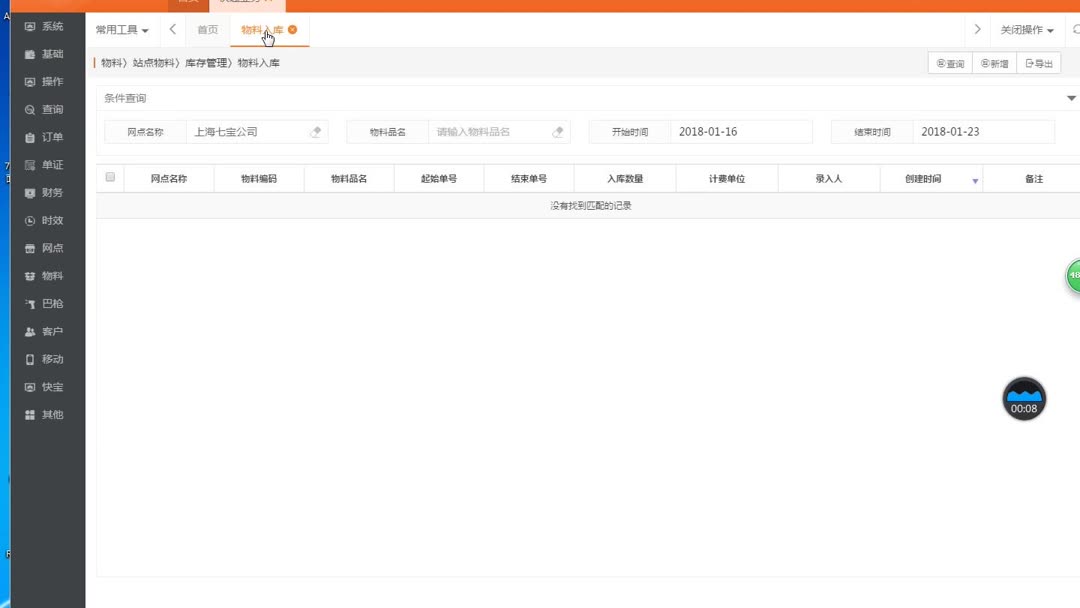The image size is (1080, 608).
Task: Open the 常用工具 dropdown
Action: pyautogui.click(x=121, y=30)
